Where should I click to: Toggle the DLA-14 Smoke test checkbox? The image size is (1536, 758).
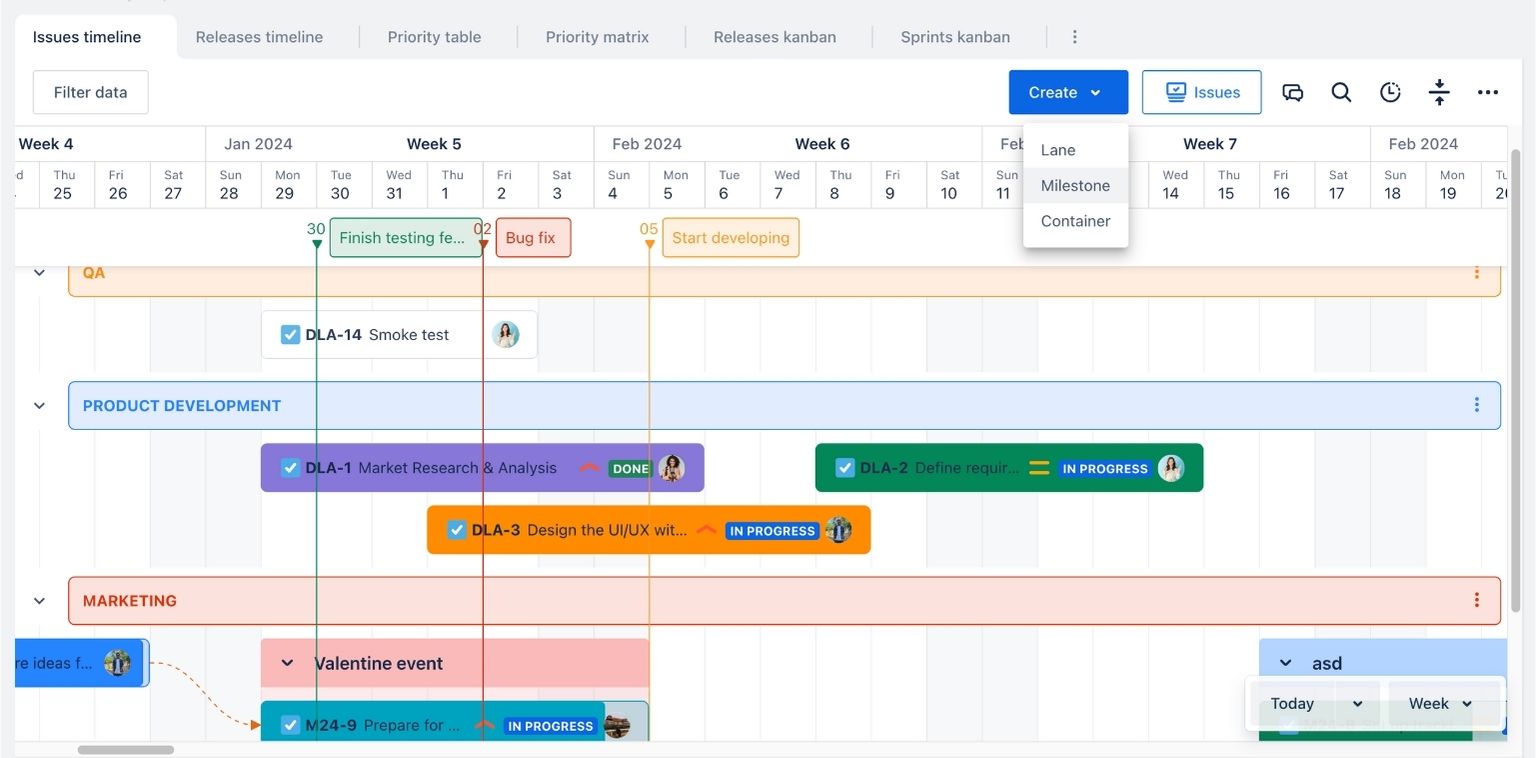click(x=290, y=334)
